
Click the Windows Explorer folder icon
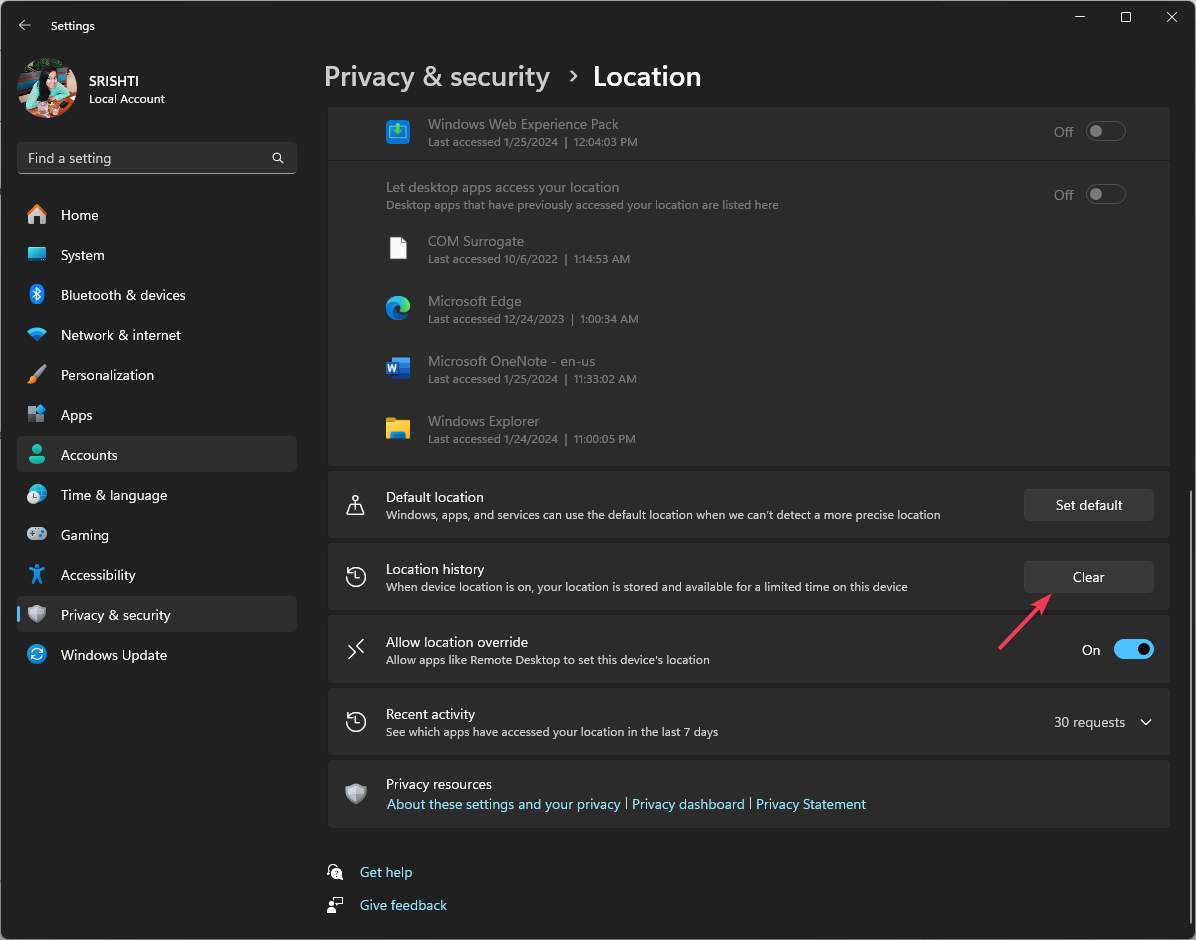398,429
